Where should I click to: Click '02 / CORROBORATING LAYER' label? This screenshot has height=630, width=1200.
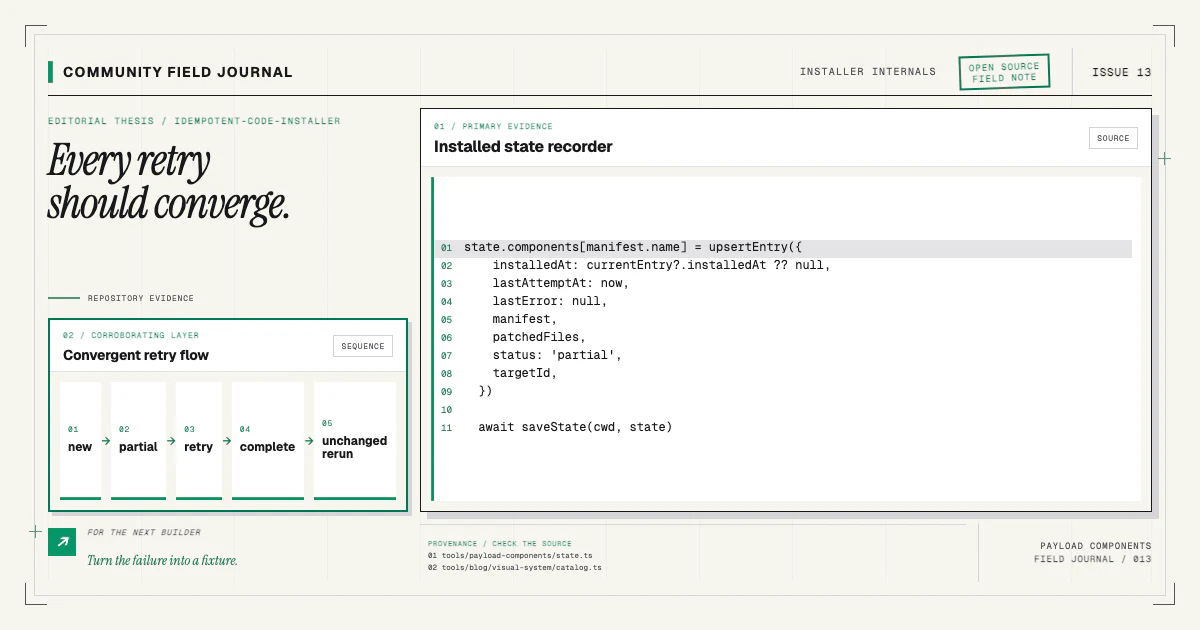(131, 335)
